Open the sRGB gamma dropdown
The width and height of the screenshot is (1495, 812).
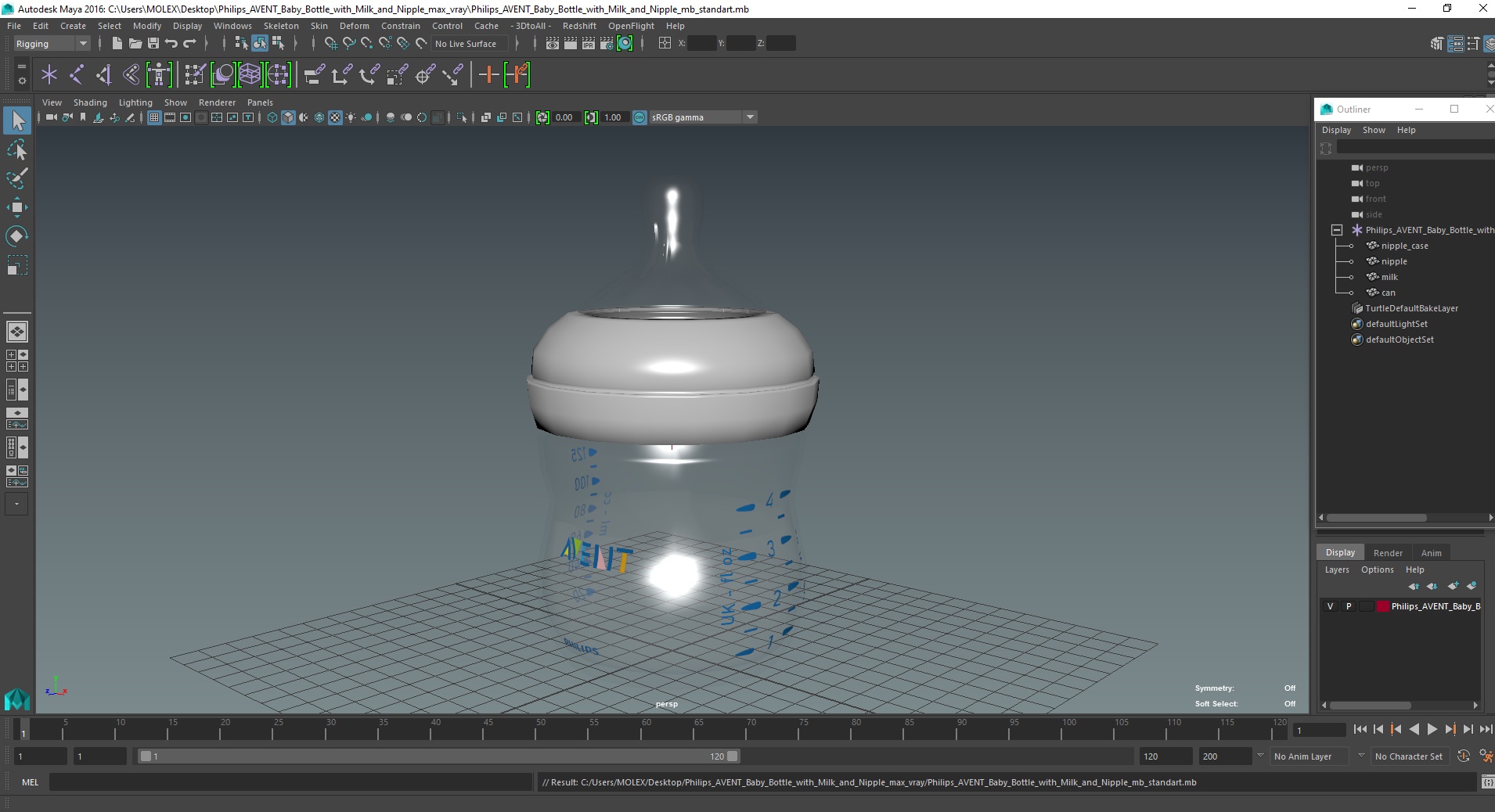[703, 117]
